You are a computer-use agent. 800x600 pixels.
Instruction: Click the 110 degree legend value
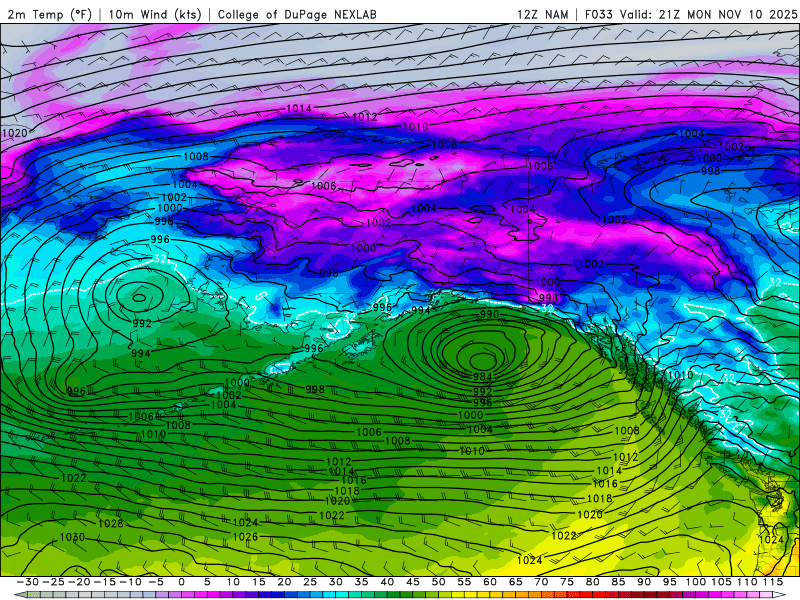click(x=747, y=582)
